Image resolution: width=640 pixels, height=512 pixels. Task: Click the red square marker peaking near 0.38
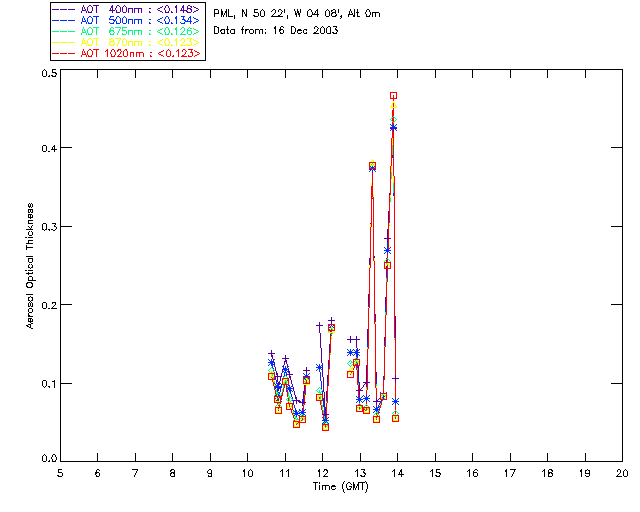click(x=372, y=166)
